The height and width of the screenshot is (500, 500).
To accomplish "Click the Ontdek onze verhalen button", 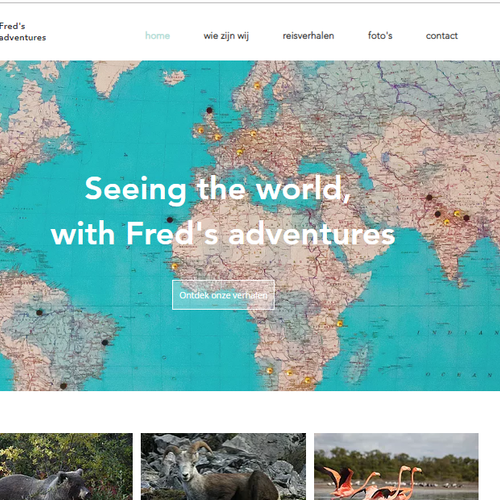I will tap(223, 295).
